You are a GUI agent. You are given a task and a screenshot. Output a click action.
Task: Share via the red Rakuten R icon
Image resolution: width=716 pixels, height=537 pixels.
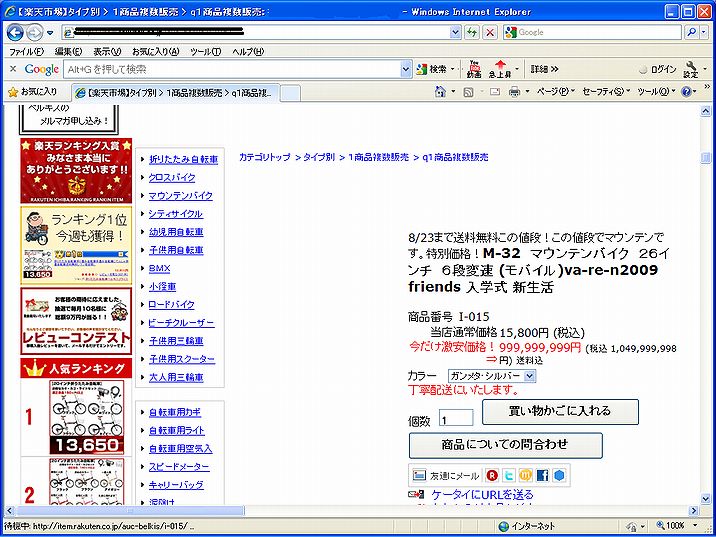[492, 475]
